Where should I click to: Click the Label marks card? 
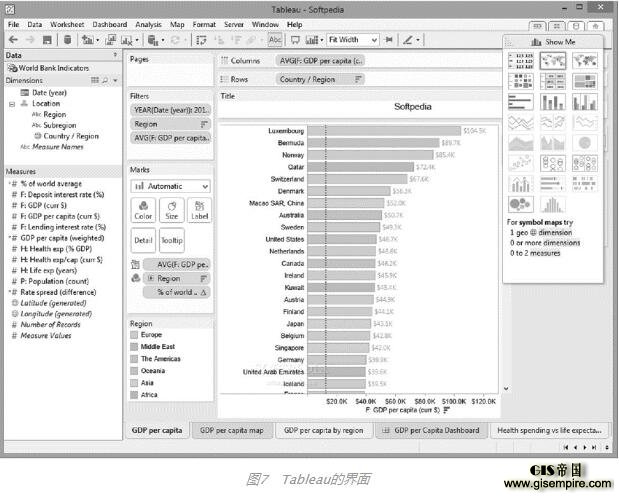pos(199,210)
